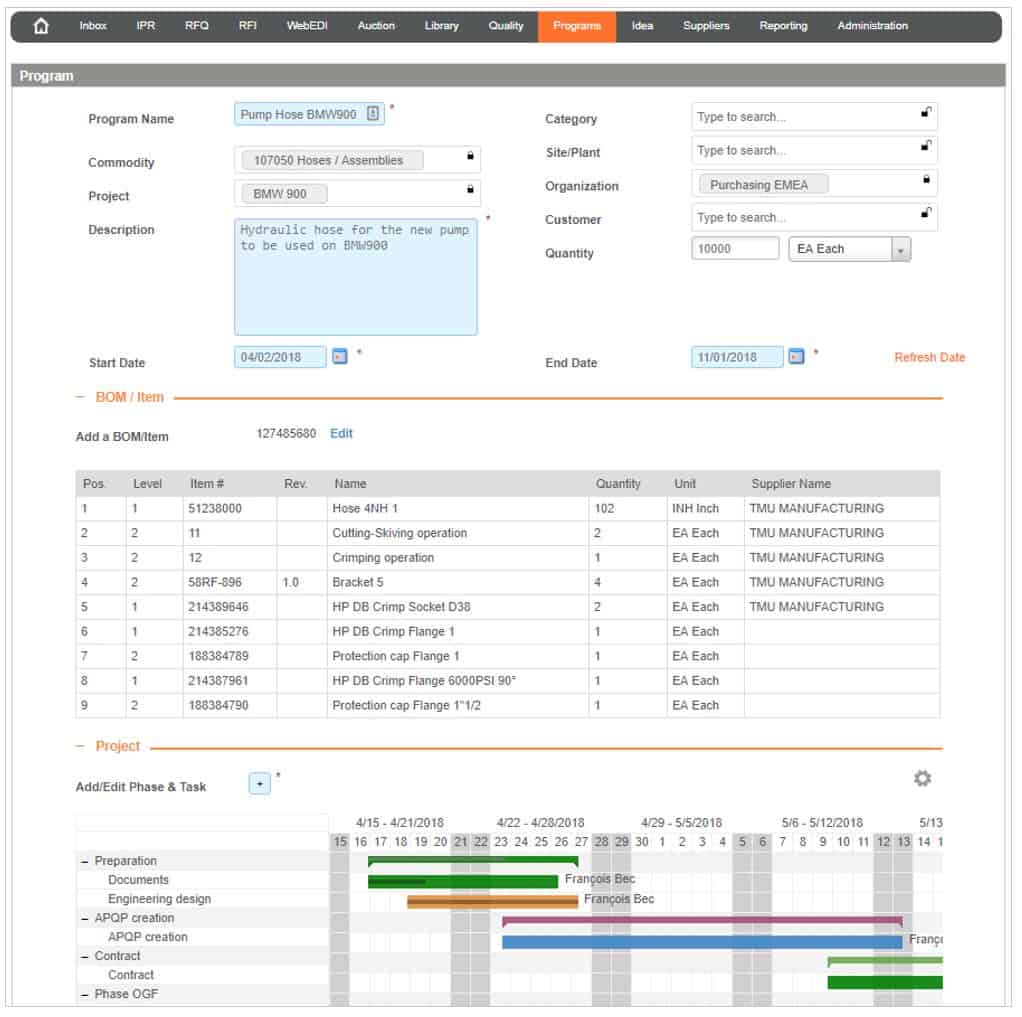Open the RFQ menu
Screen dimensions: 1022x1017
coord(197,26)
